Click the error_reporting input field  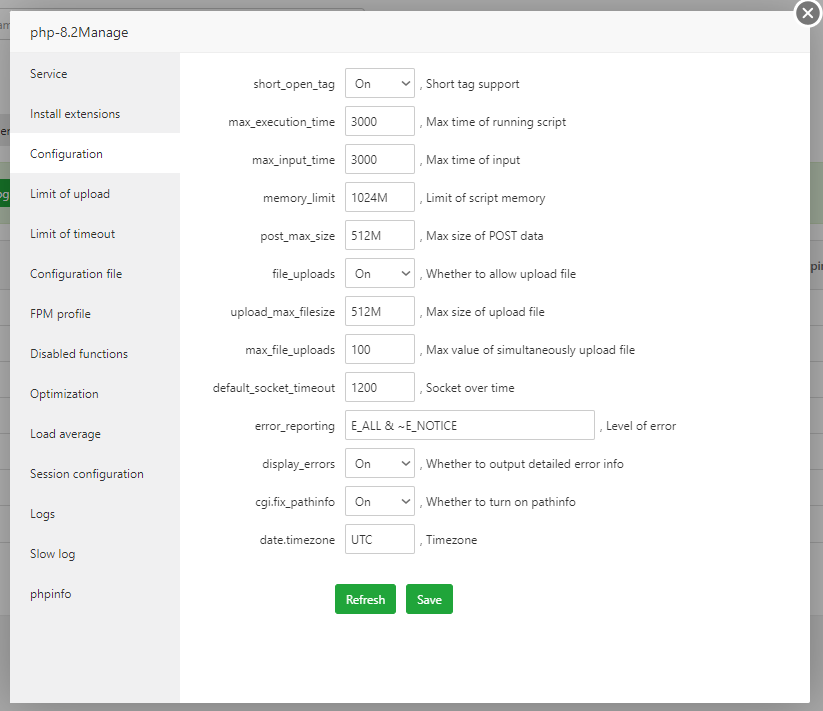pyautogui.click(x=469, y=425)
